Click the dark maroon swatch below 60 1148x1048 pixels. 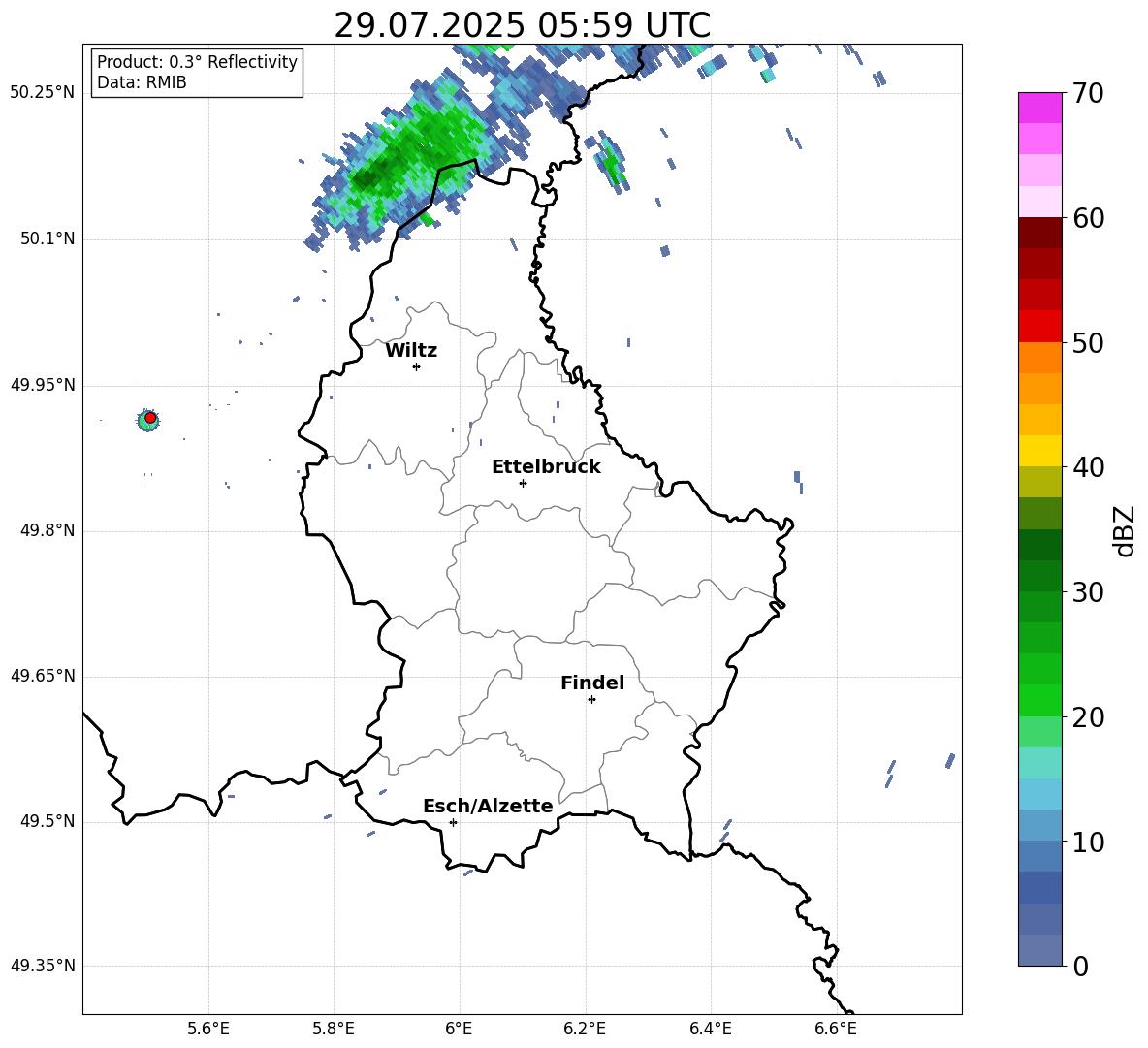point(1039,233)
